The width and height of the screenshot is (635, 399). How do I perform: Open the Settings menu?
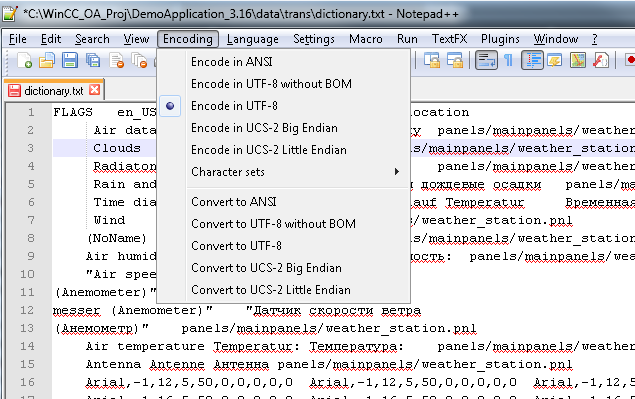314,39
